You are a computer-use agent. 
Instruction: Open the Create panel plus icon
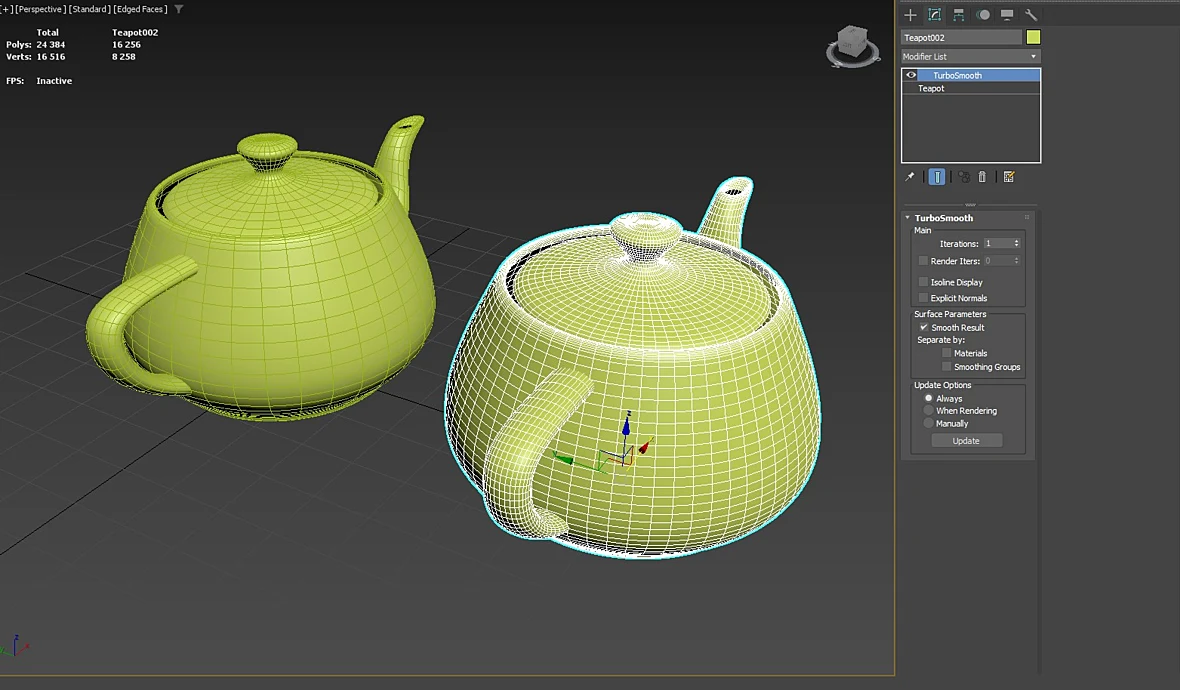tap(910, 14)
